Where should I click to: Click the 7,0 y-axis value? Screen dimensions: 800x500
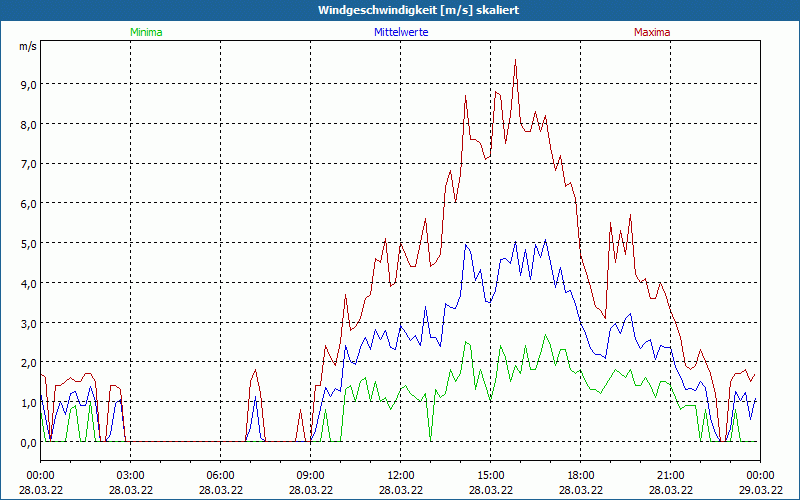pos(28,164)
